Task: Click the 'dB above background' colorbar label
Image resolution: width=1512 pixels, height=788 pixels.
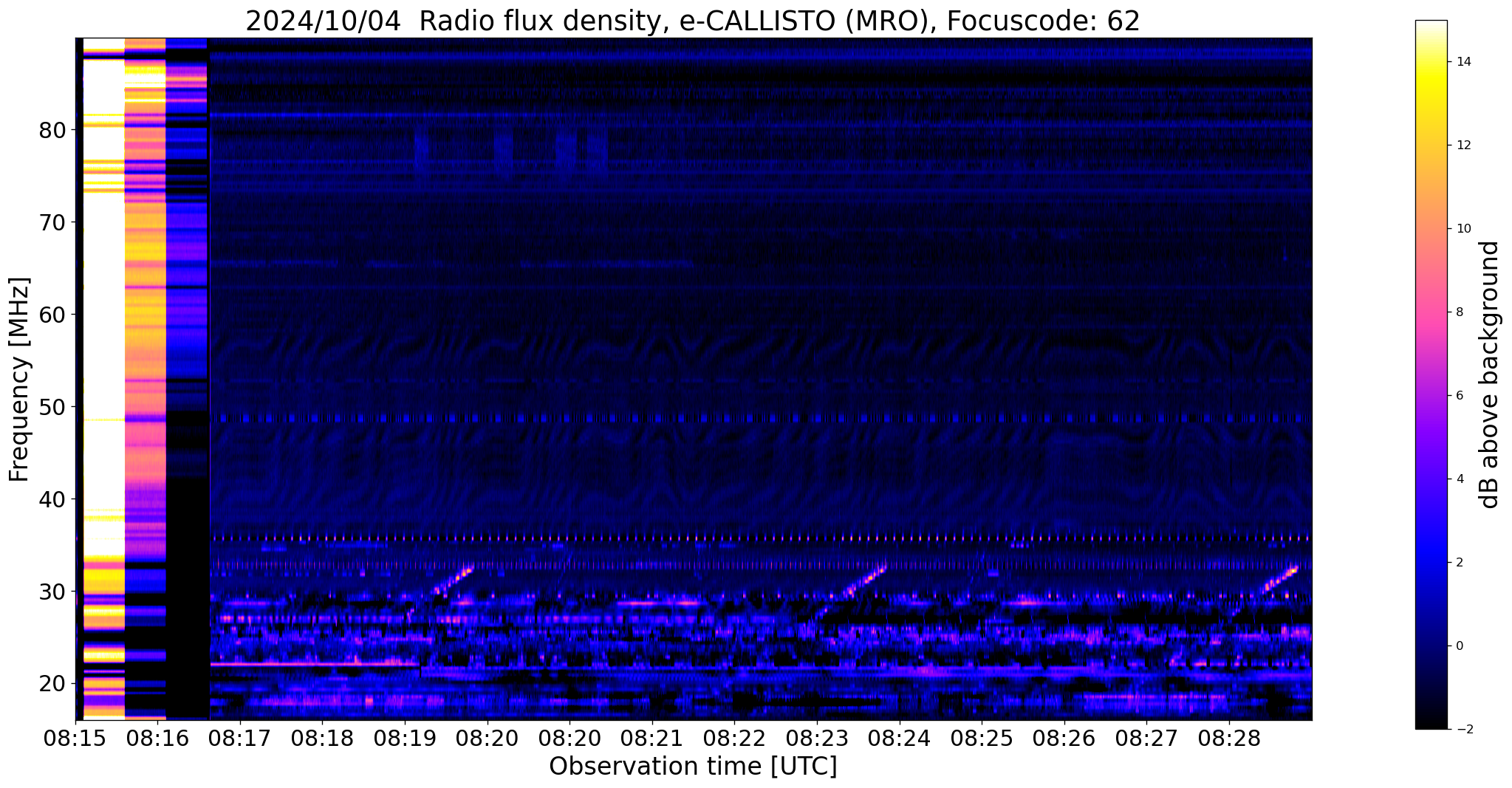Action: [x=1490, y=374]
